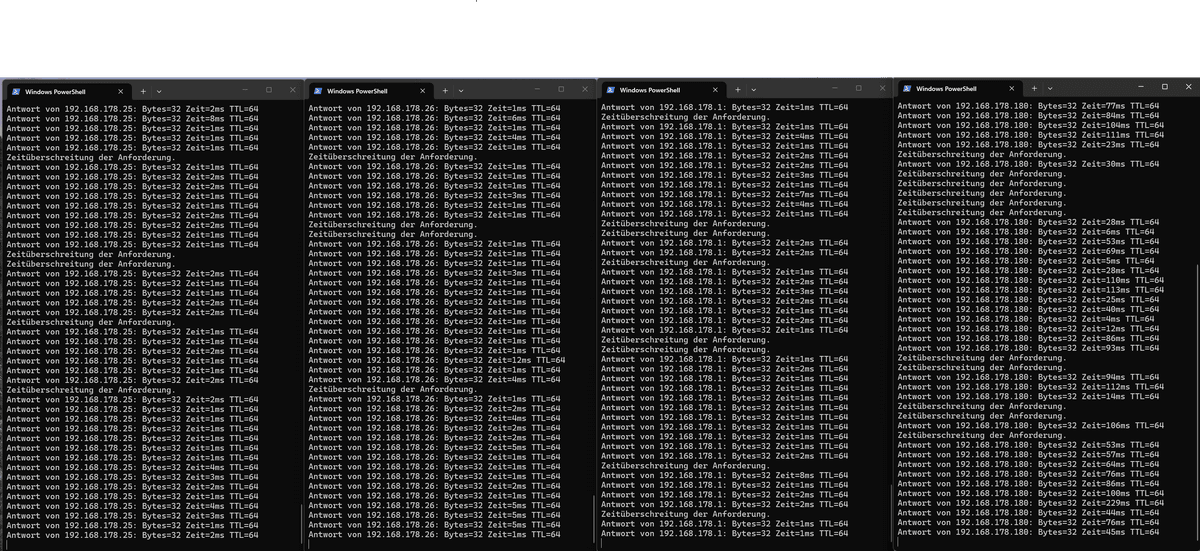Image resolution: width=1200 pixels, height=551 pixels.
Task: Close the tab in the 192.168.178.1 window
Action: point(715,90)
